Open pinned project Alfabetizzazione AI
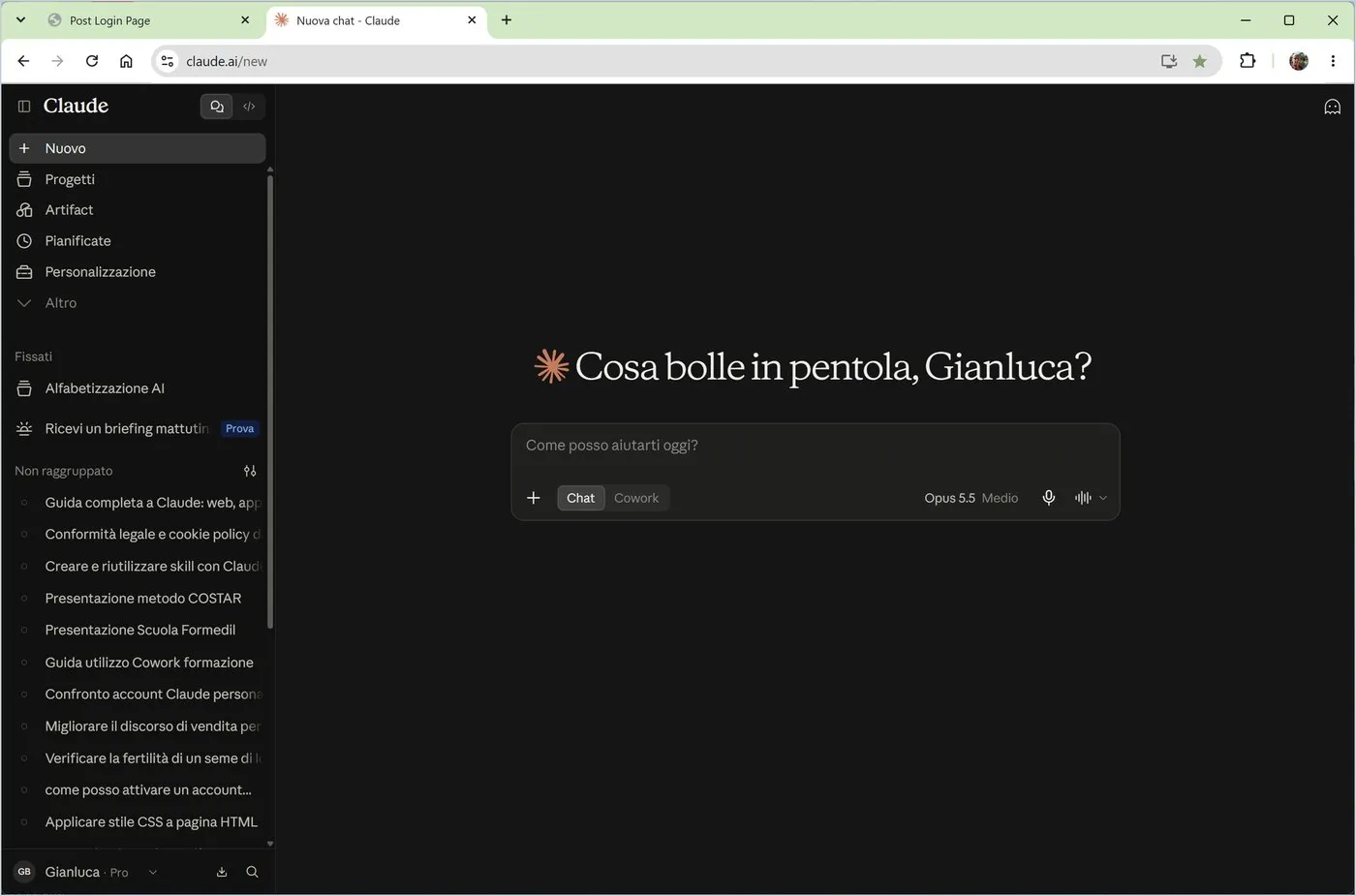This screenshot has height=896, width=1356. pos(138,388)
